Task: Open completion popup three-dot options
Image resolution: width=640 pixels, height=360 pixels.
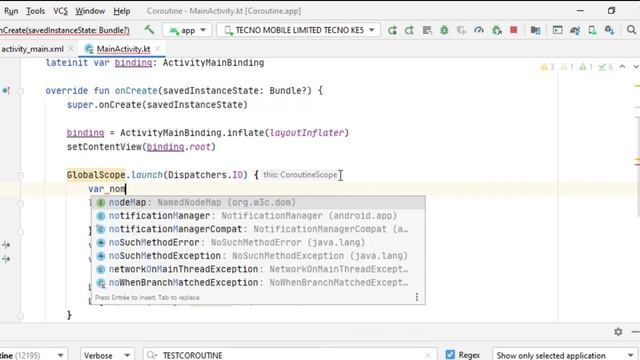Action: coord(417,297)
